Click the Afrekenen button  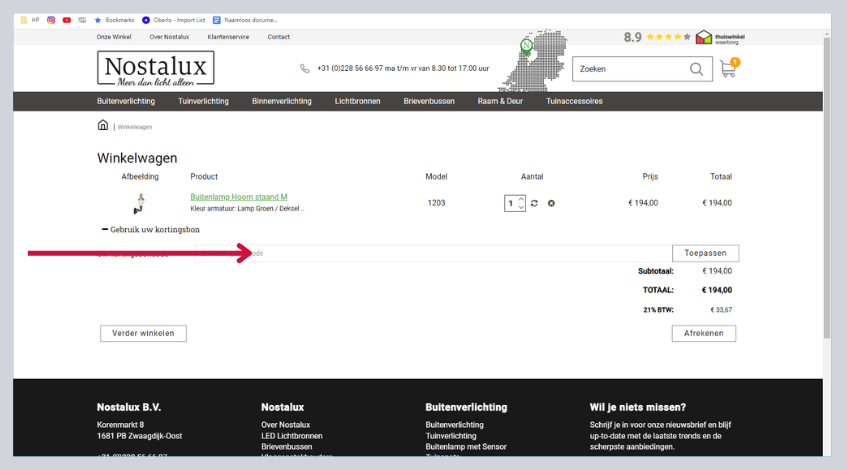[703, 333]
